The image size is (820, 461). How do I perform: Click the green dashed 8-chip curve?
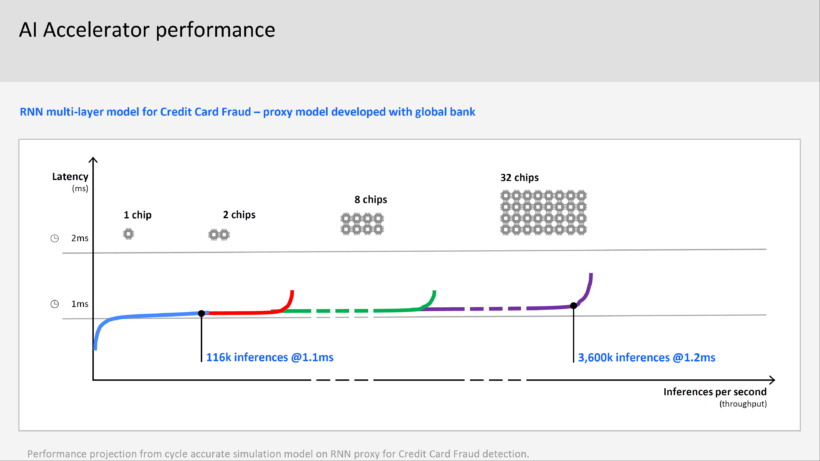pos(356,311)
